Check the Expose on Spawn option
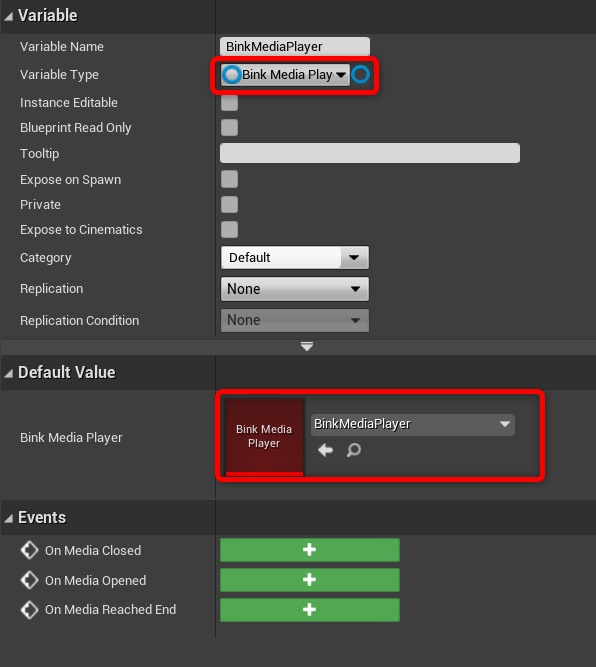The image size is (596, 667). [x=229, y=179]
